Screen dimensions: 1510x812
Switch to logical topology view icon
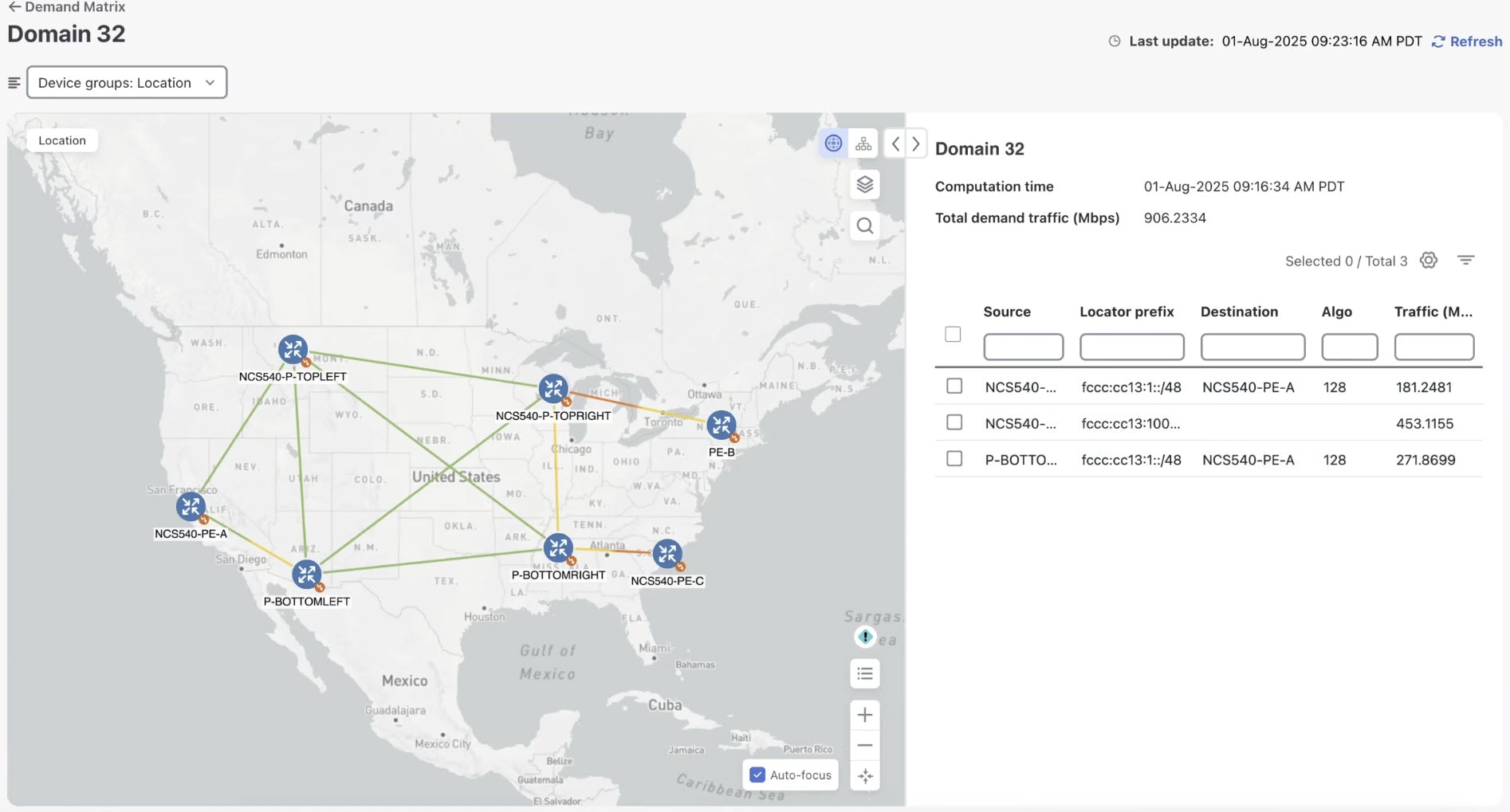pyautogui.click(x=863, y=143)
